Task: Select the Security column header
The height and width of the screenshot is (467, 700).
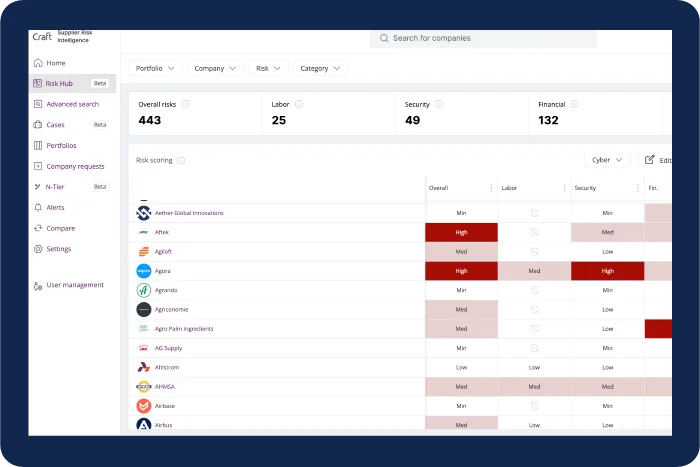Action: [585, 188]
